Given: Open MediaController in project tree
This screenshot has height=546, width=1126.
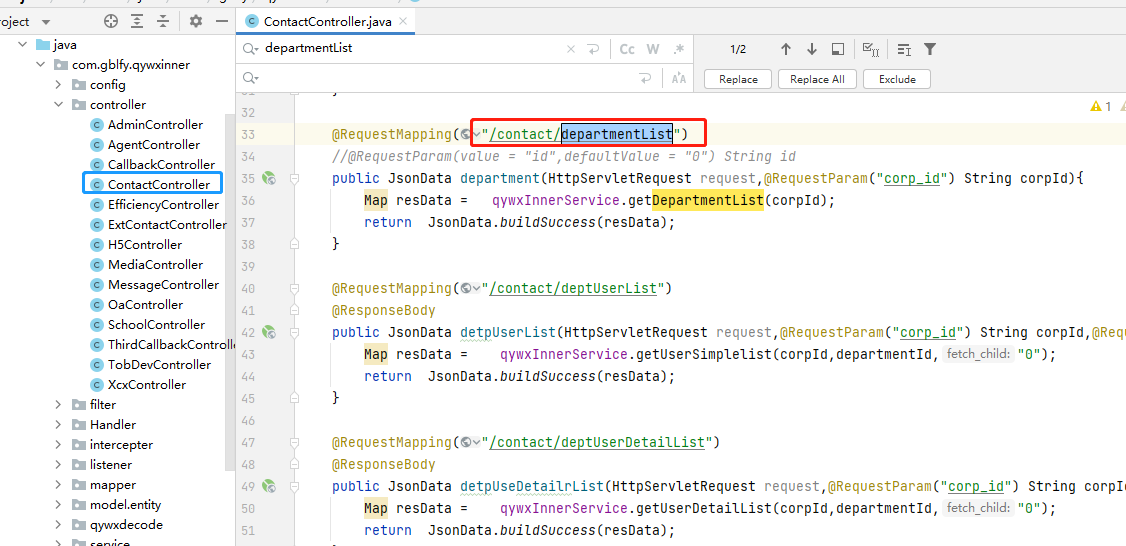Looking at the screenshot, I should pyautogui.click(x=155, y=264).
